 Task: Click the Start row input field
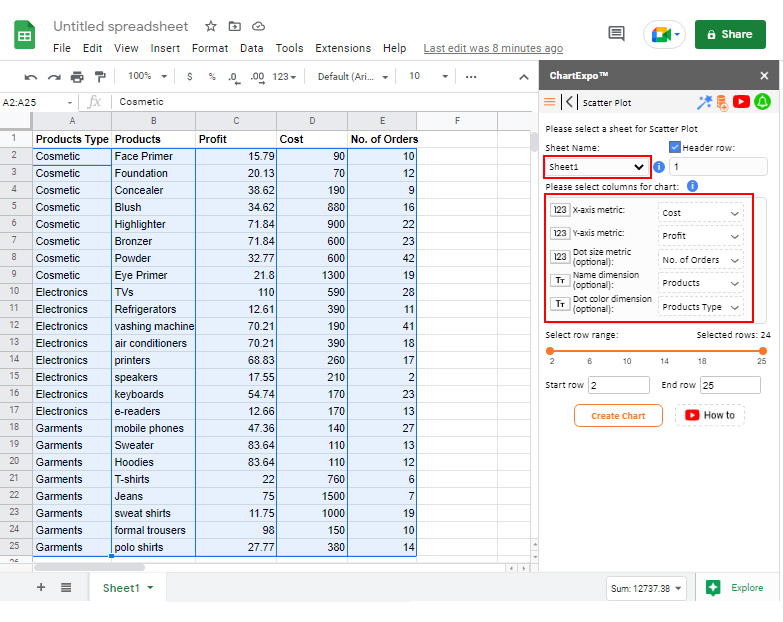(x=619, y=385)
